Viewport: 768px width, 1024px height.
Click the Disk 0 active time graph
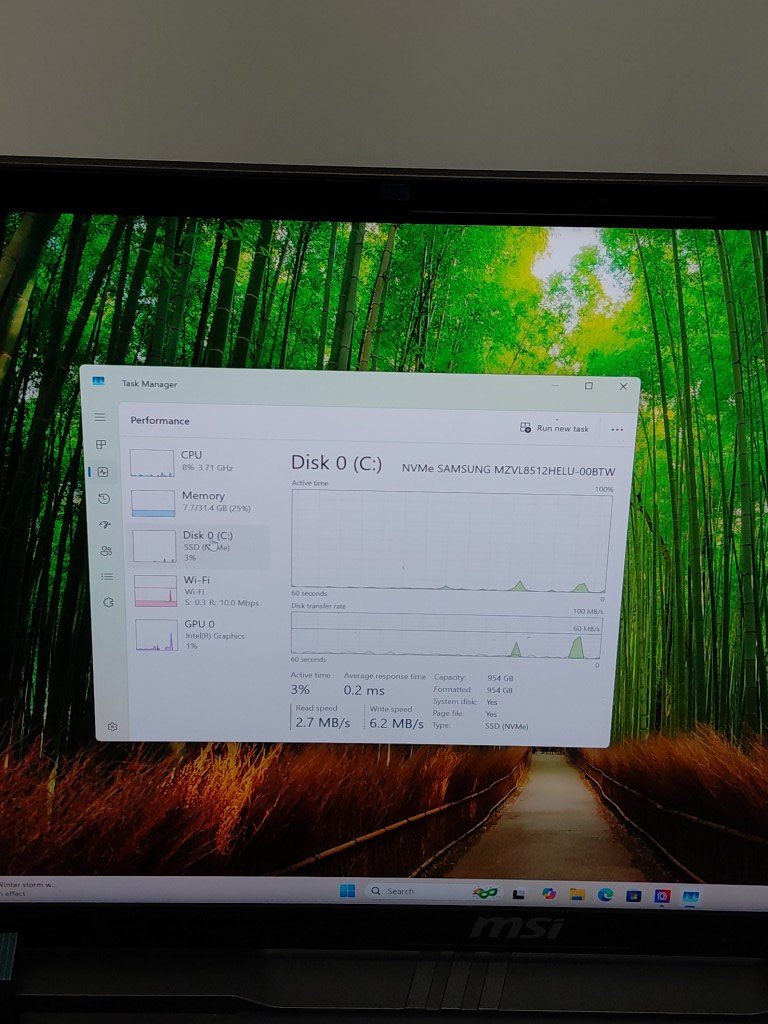pyautogui.click(x=451, y=540)
